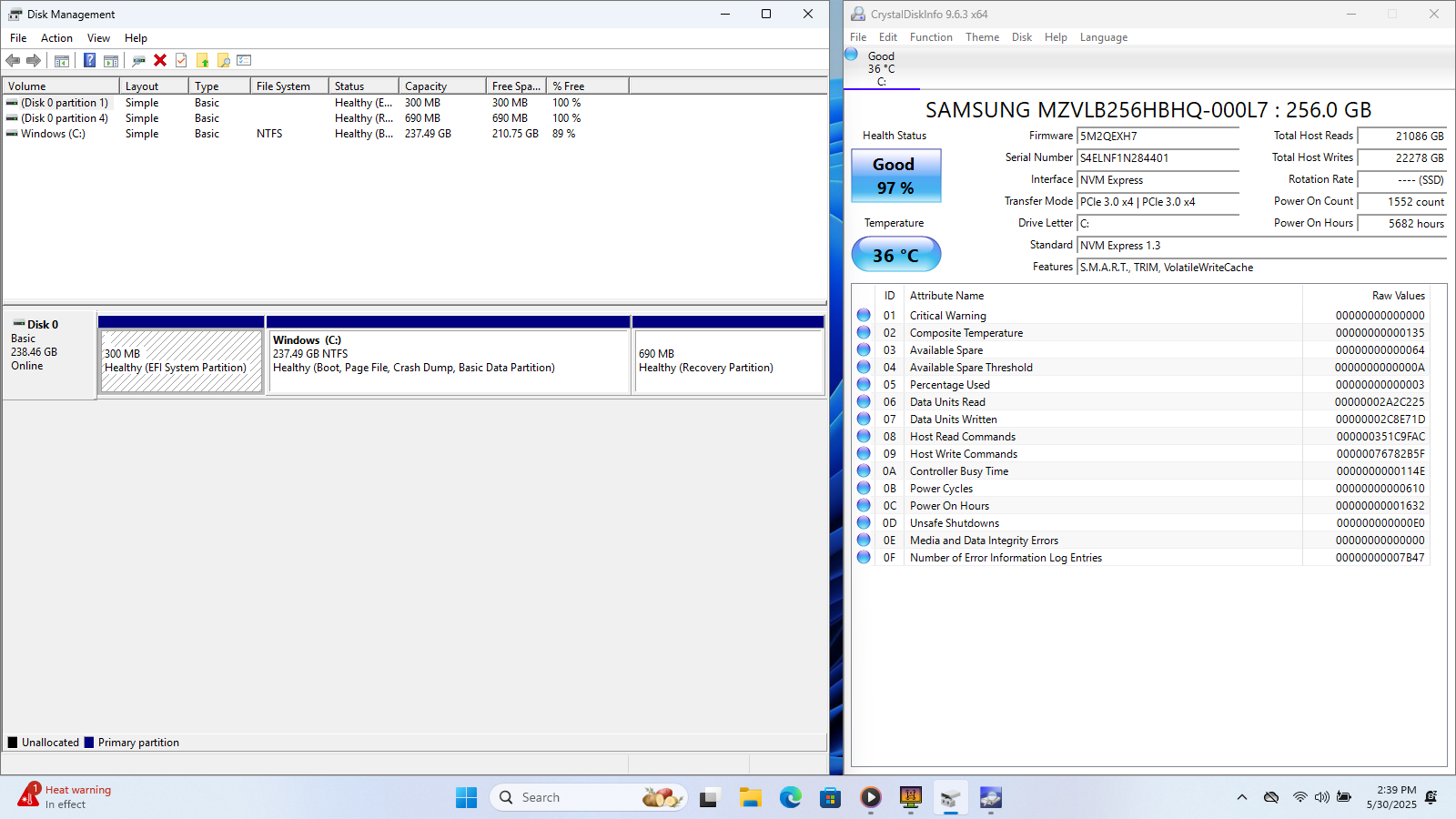Select the C: disk tab showing Good 36 °C
Image resolution: width=1456 pixels, height=819 pixels.
(x=881, y=68)
